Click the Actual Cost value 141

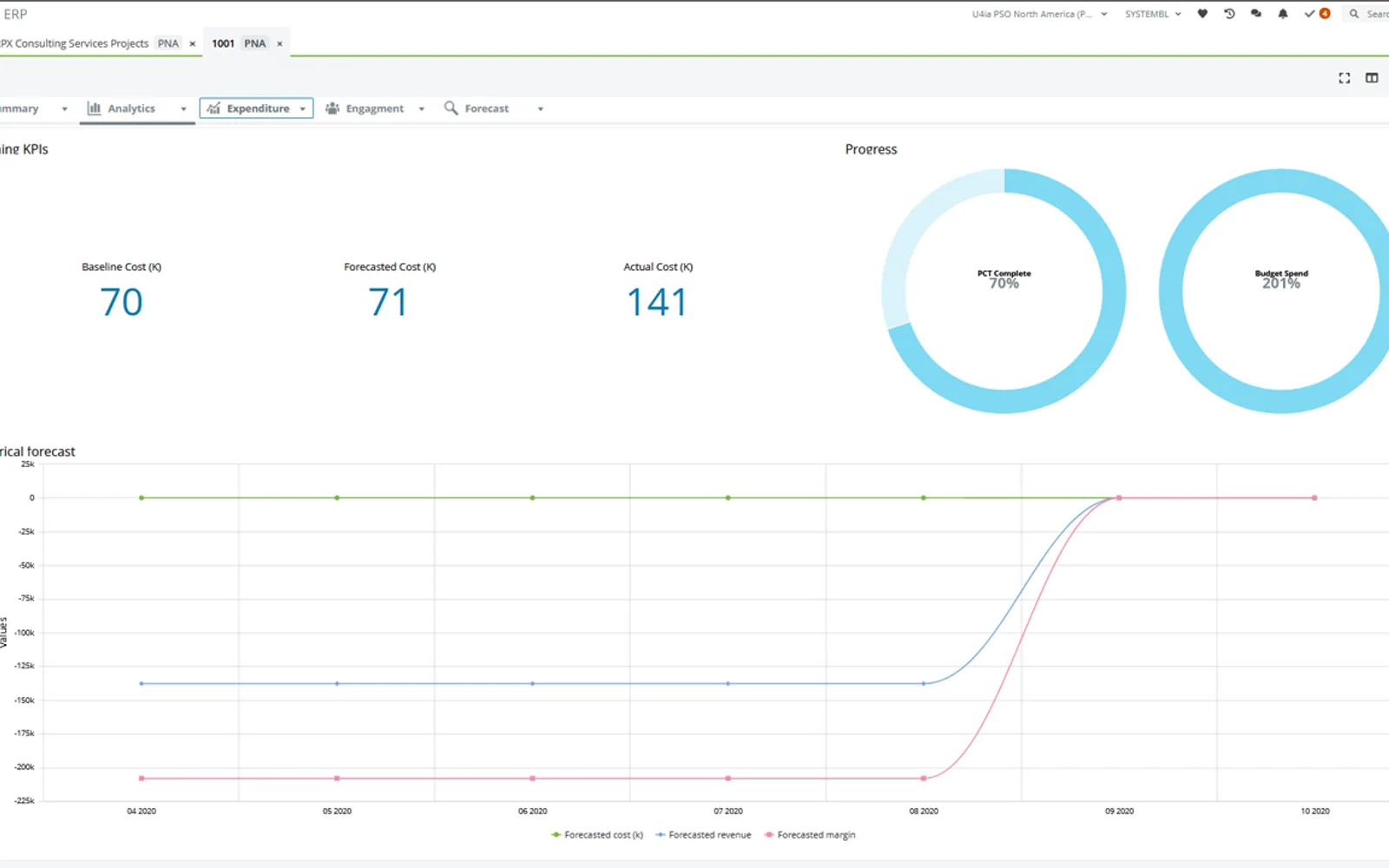pyautogui.click(x=657, y=302)
